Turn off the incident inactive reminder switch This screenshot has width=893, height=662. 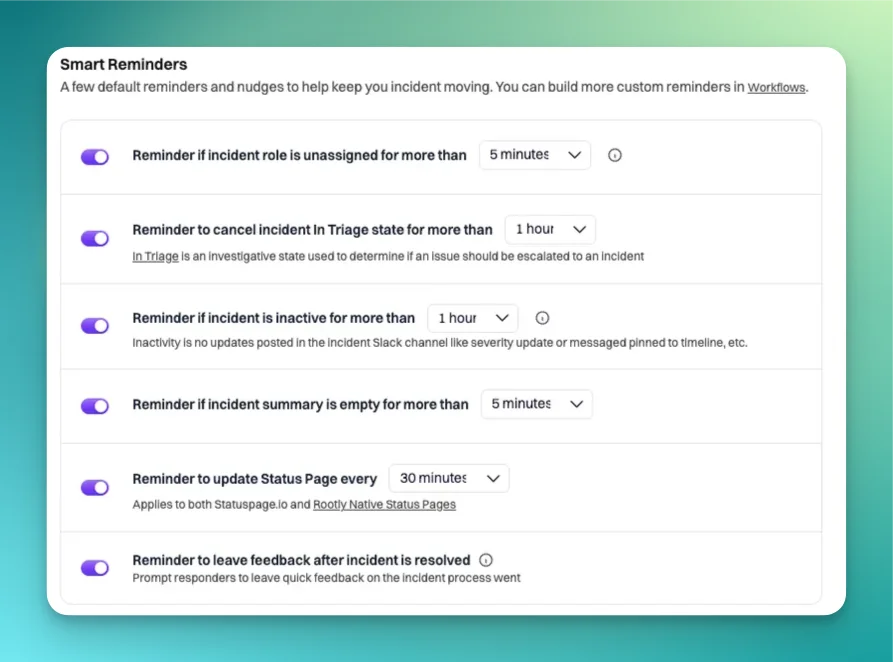tap(95, 325)
